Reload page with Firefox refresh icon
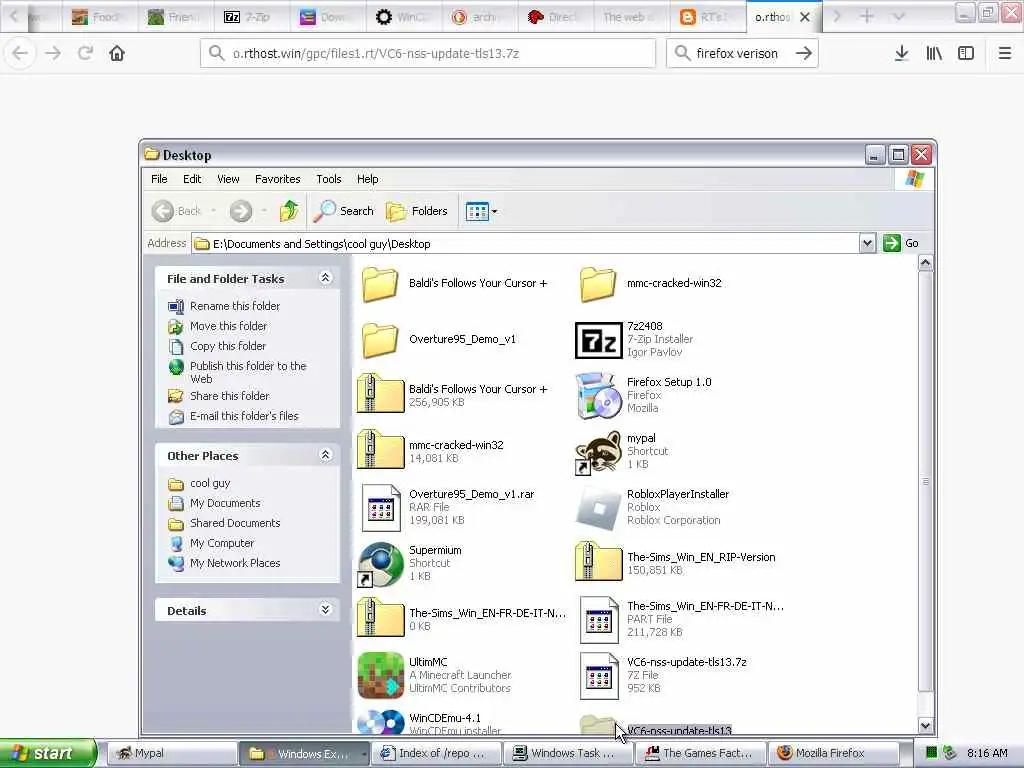1024x768 pixels. click(x=85, y=53)
